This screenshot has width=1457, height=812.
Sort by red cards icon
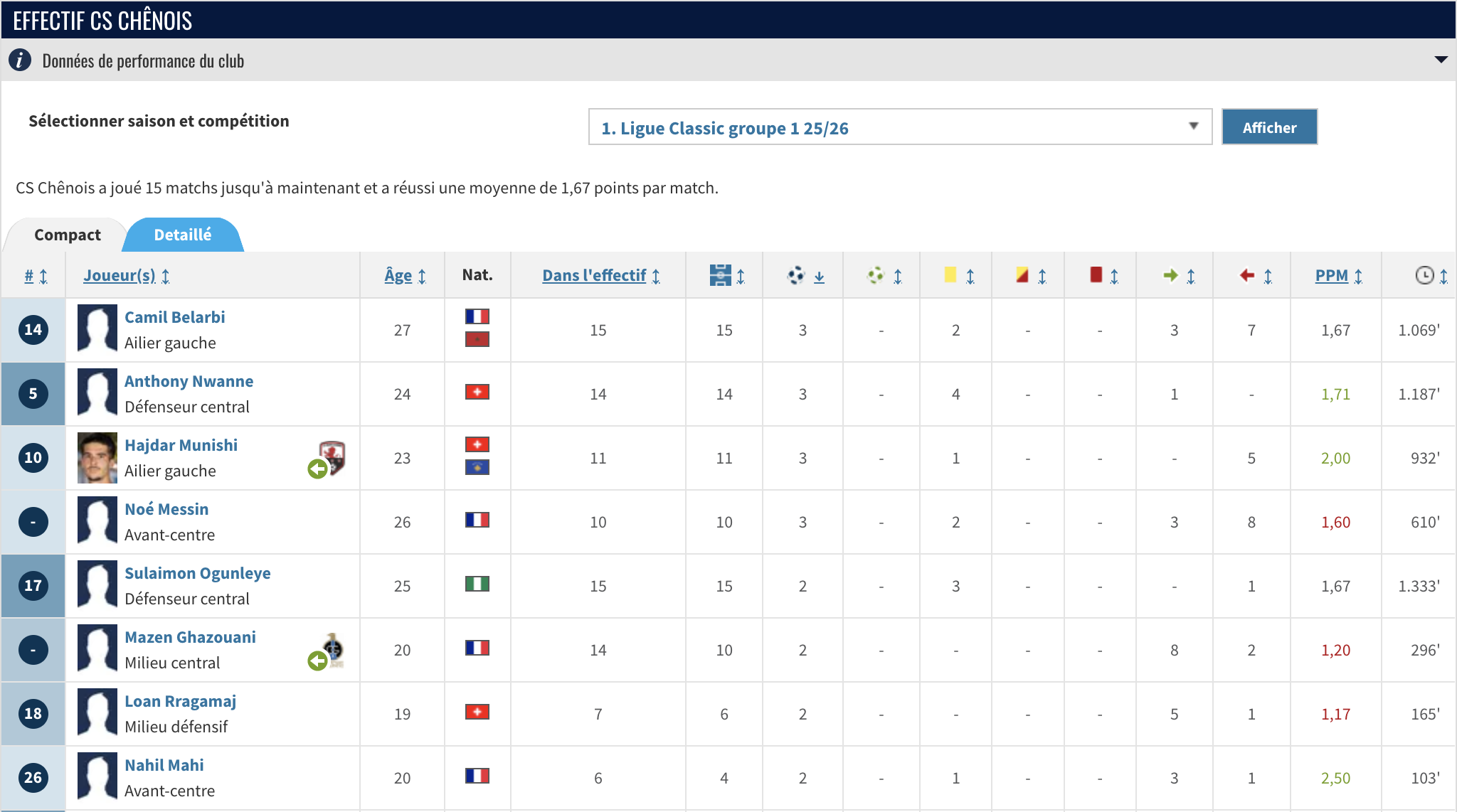coord(1096,275)
